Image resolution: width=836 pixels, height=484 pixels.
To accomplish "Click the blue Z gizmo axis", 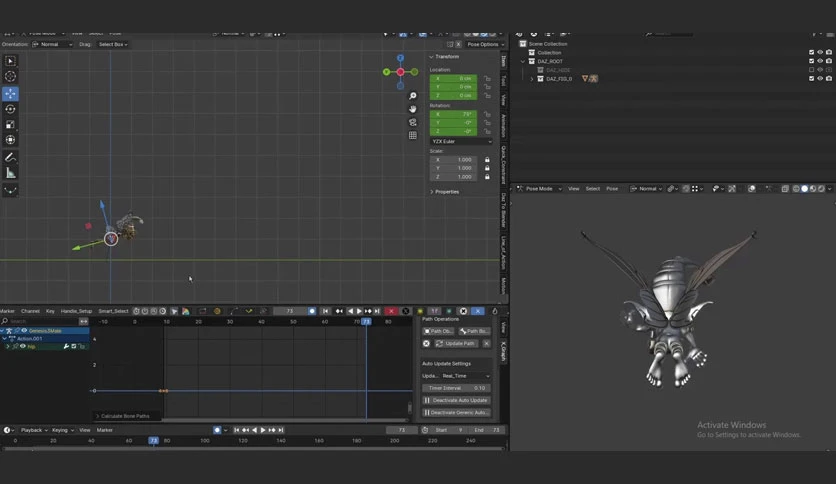I will [x=400, y=58].
